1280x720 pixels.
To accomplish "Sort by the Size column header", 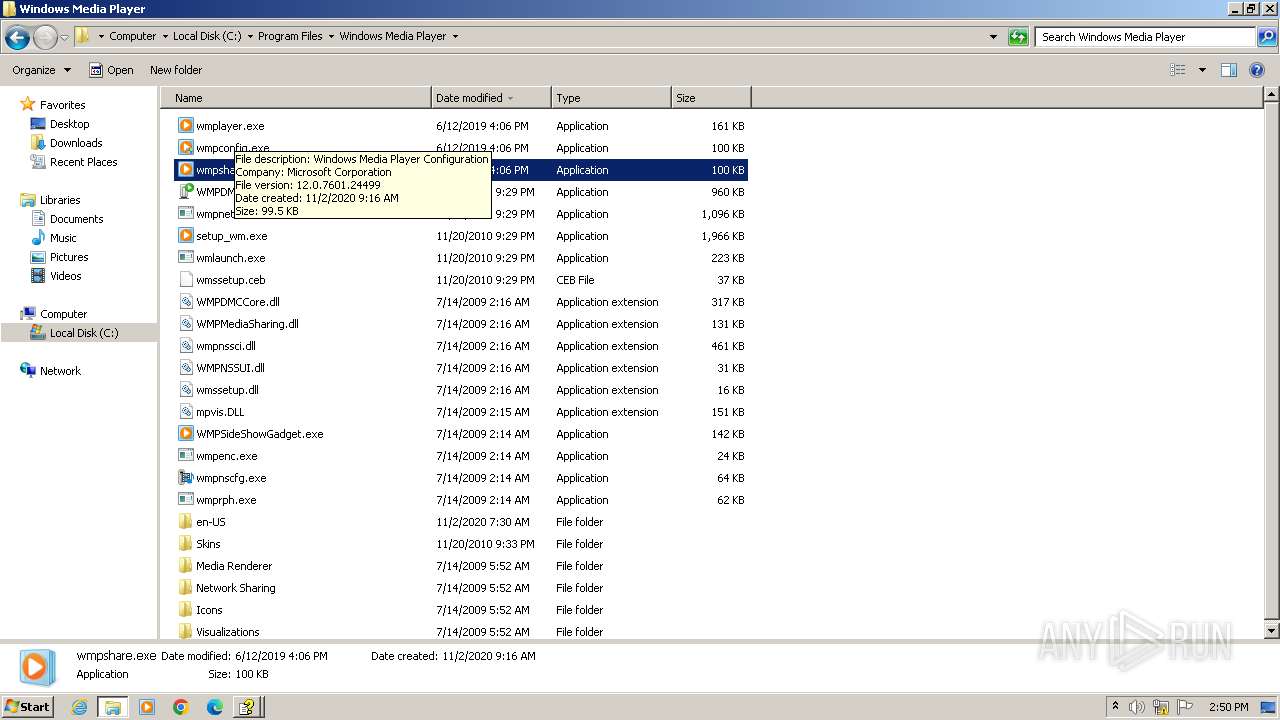I will click(x=711, y=98).
